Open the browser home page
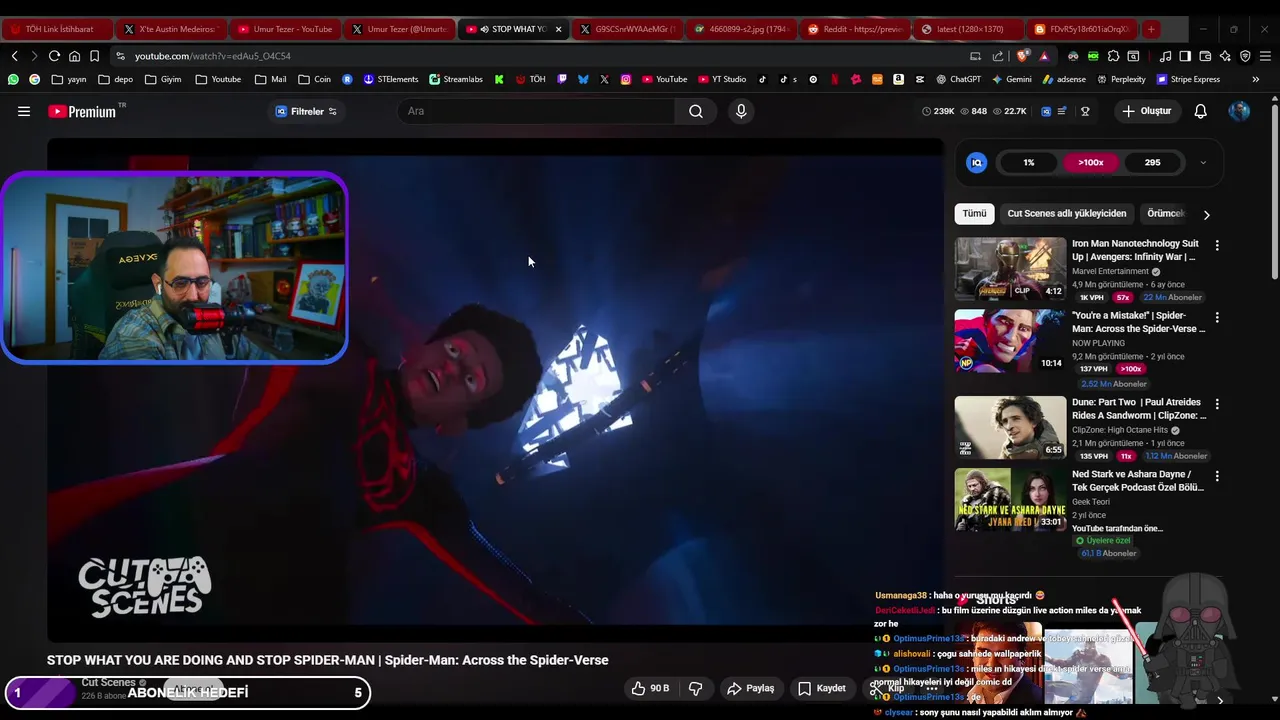This screenshot has width=1280, height=720. [x=74, y=56]
